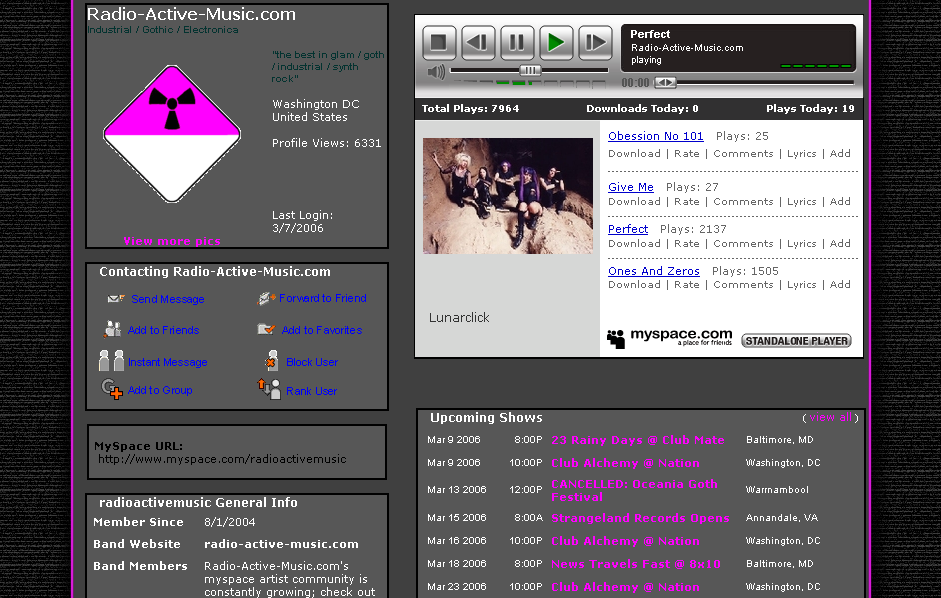Open the Rank User link
941x598 pixels.
coord(311,391)
